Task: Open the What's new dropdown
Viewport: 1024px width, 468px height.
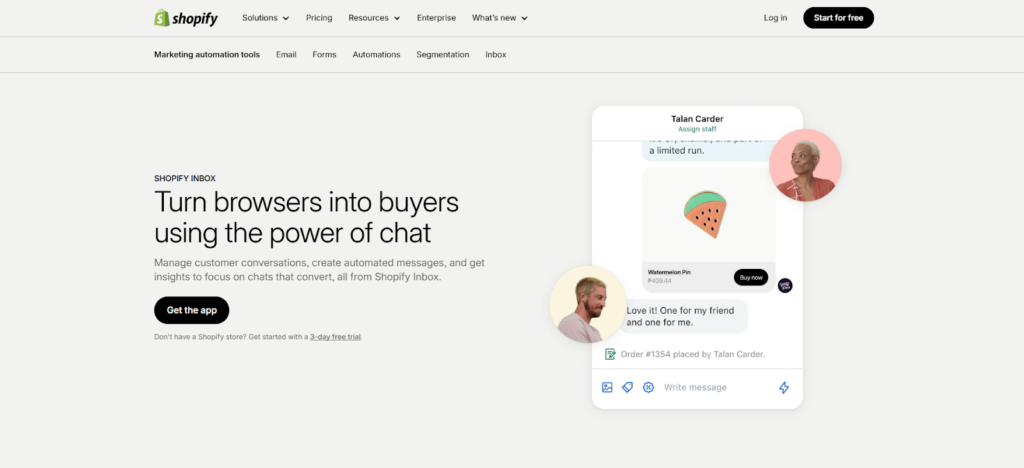Action: pos(499,18)
